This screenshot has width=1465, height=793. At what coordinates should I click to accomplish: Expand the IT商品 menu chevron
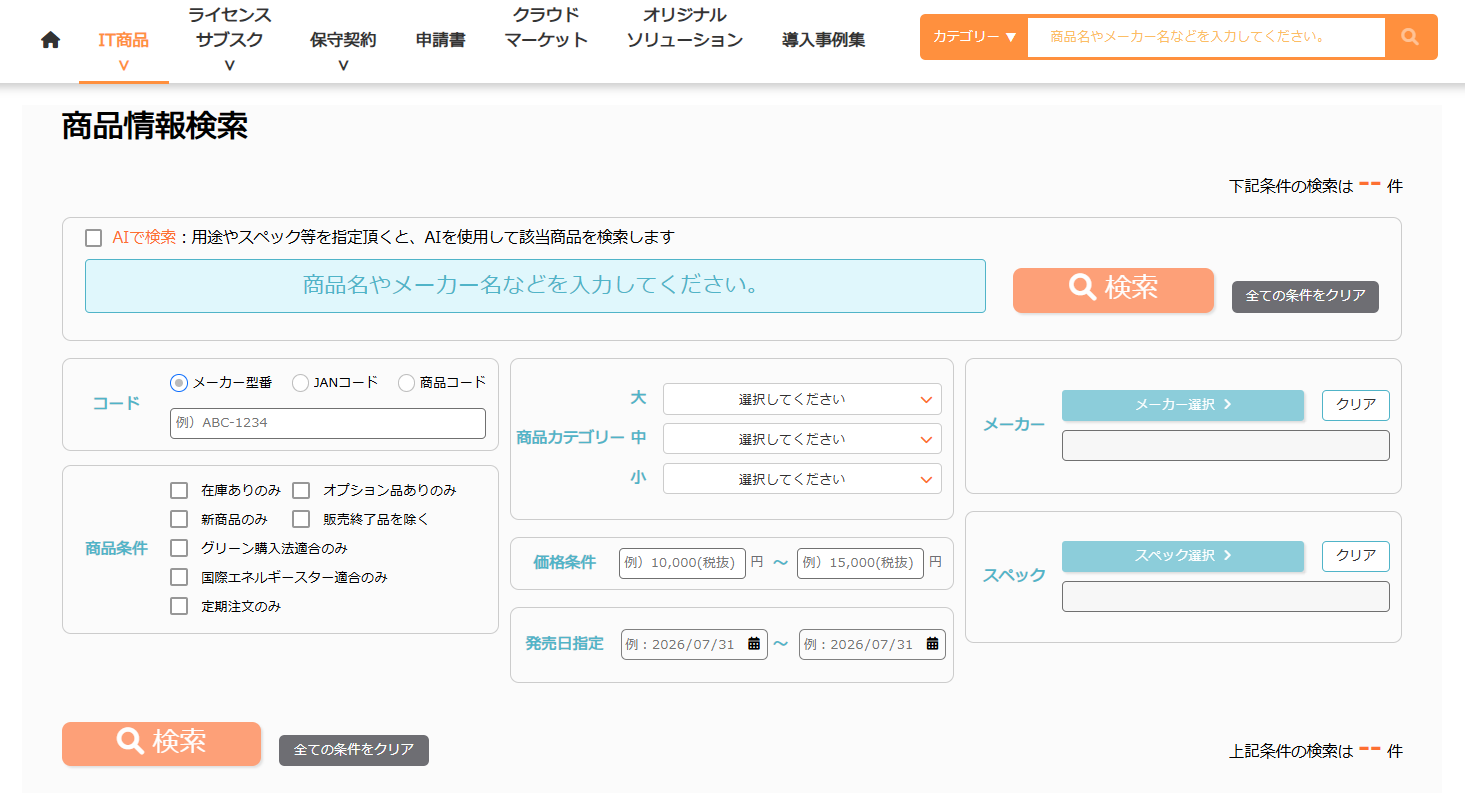tap(124, 66)
